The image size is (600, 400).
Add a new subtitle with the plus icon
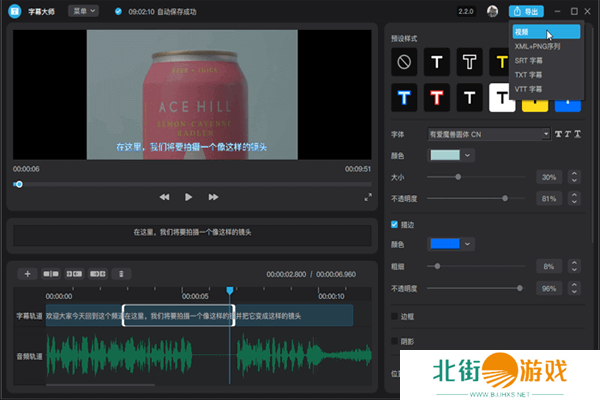(x=27, y=273)
